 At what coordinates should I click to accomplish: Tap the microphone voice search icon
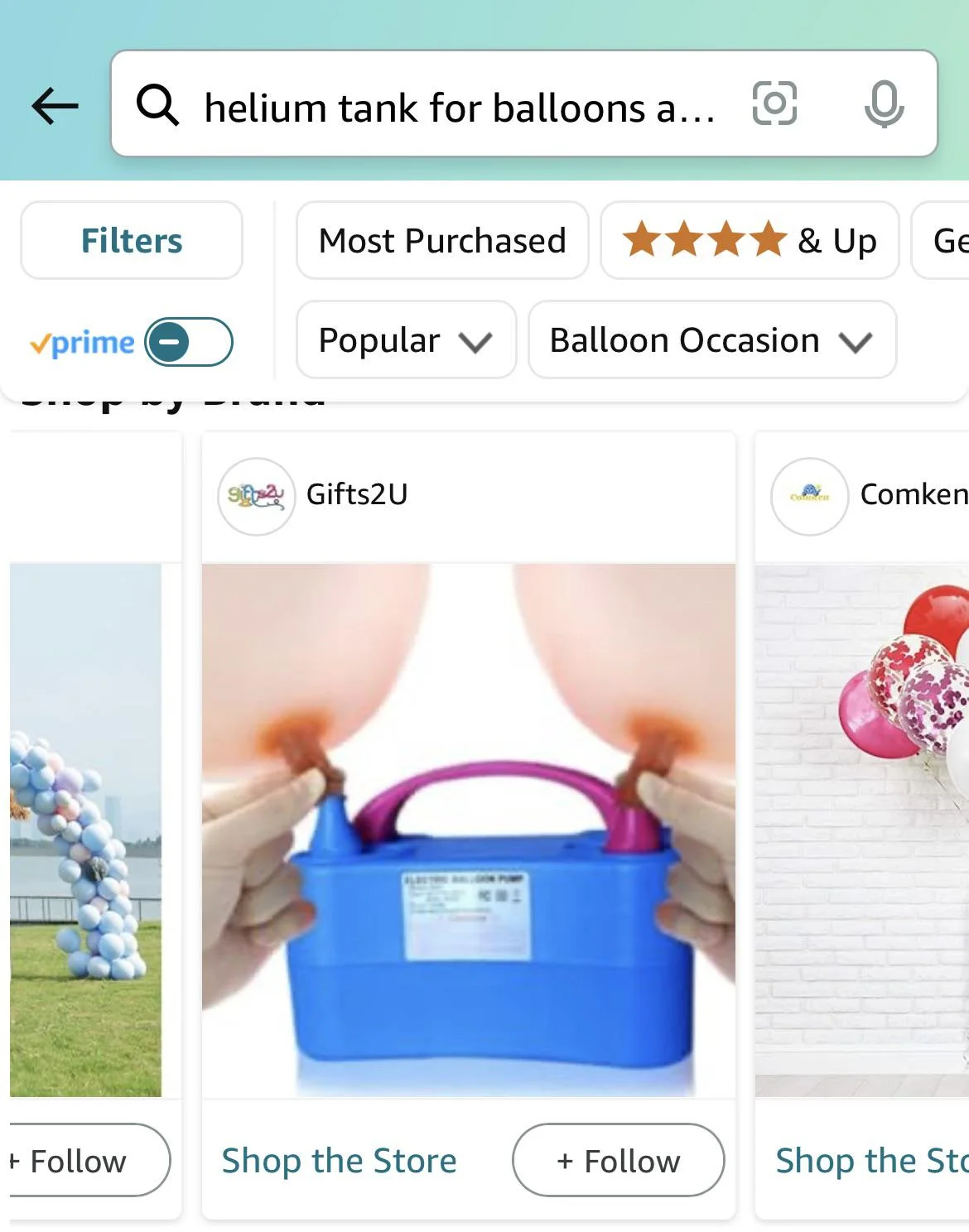(x=884, y=104)
